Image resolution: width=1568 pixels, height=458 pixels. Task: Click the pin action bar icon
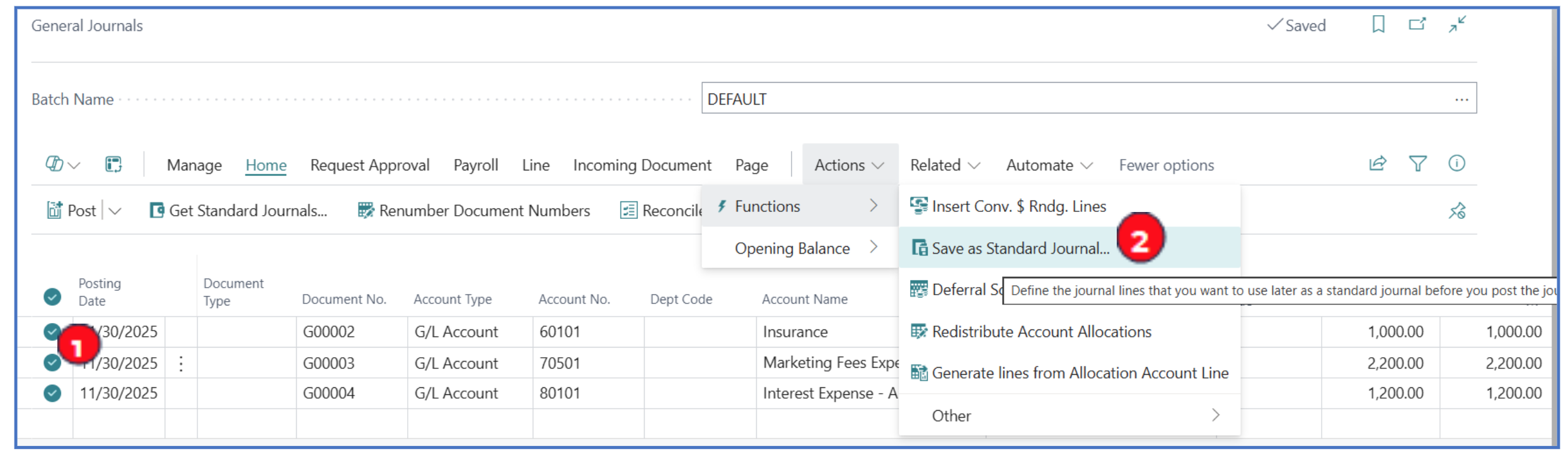(1456, 211)
